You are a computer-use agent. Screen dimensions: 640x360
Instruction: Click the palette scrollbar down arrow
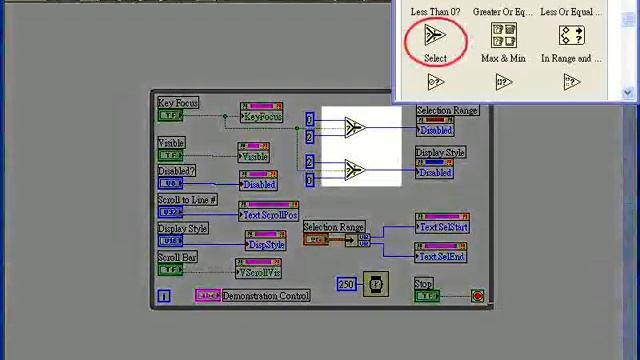tap(628, 93)
